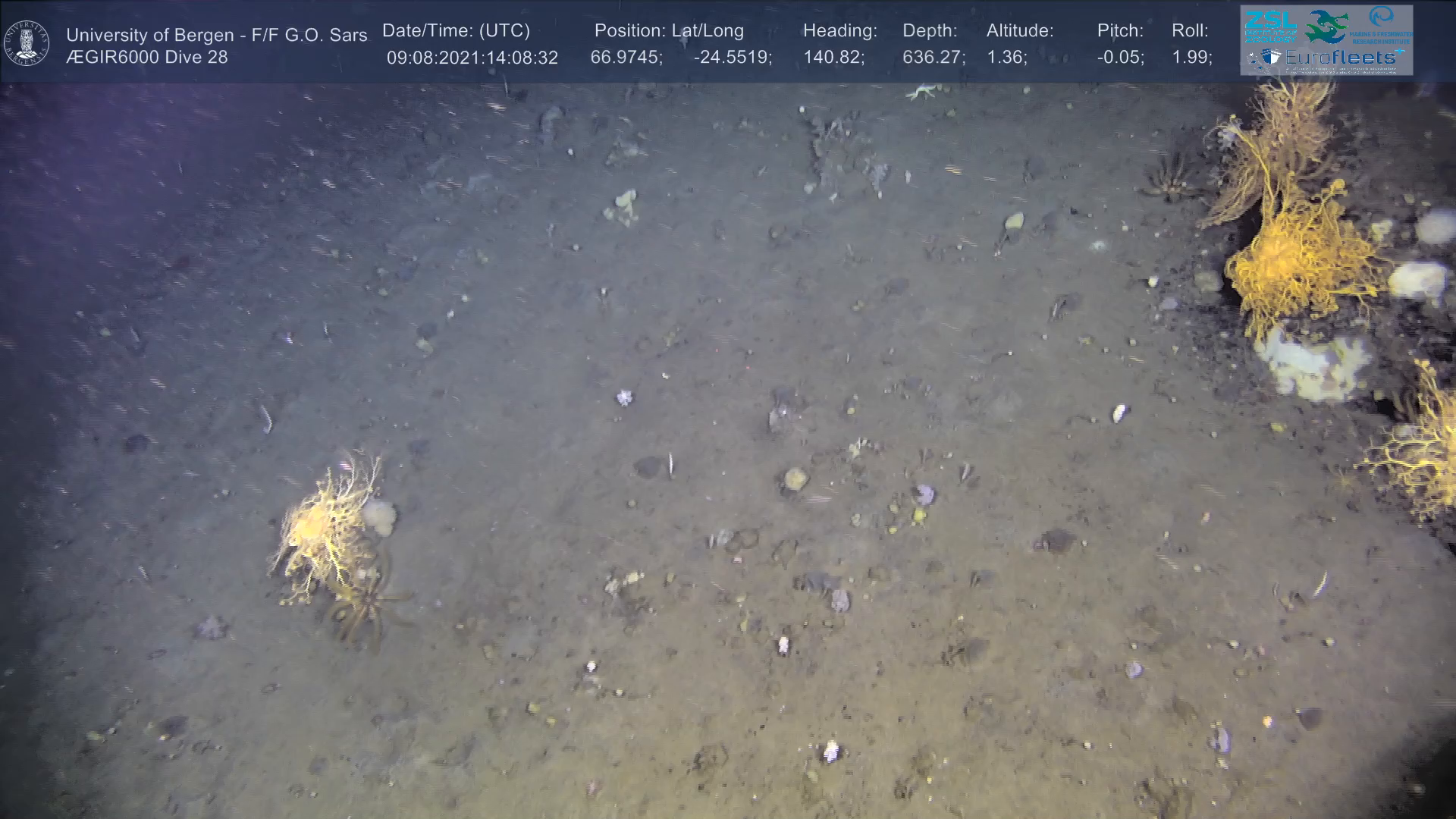Click the University of Bergen seal logo

(27, 43)
